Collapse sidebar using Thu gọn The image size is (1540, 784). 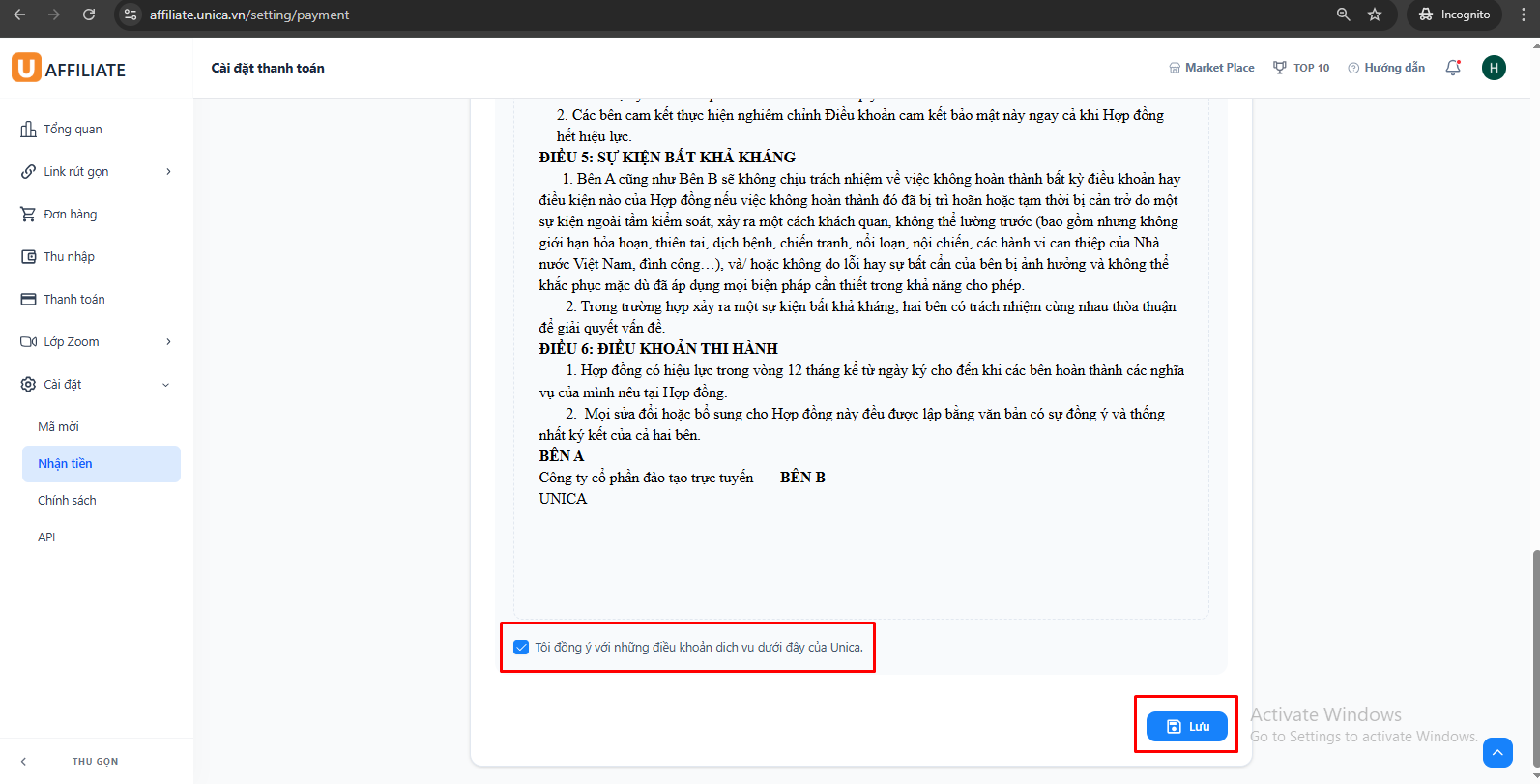pyautogui.click(x=95, y=762)
